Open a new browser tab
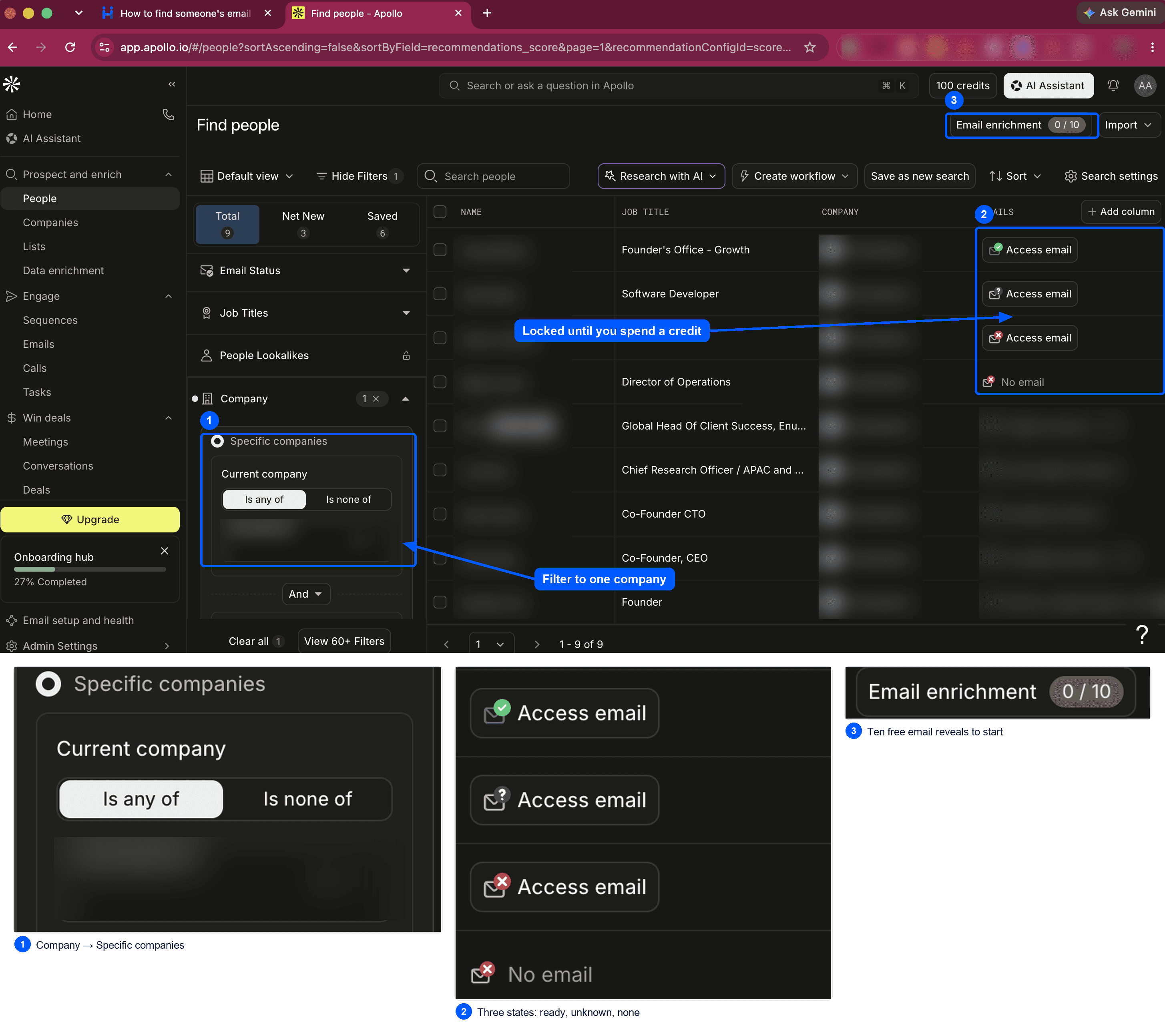The width and height of the screenshot is (1165, 1036). point(487,13)
